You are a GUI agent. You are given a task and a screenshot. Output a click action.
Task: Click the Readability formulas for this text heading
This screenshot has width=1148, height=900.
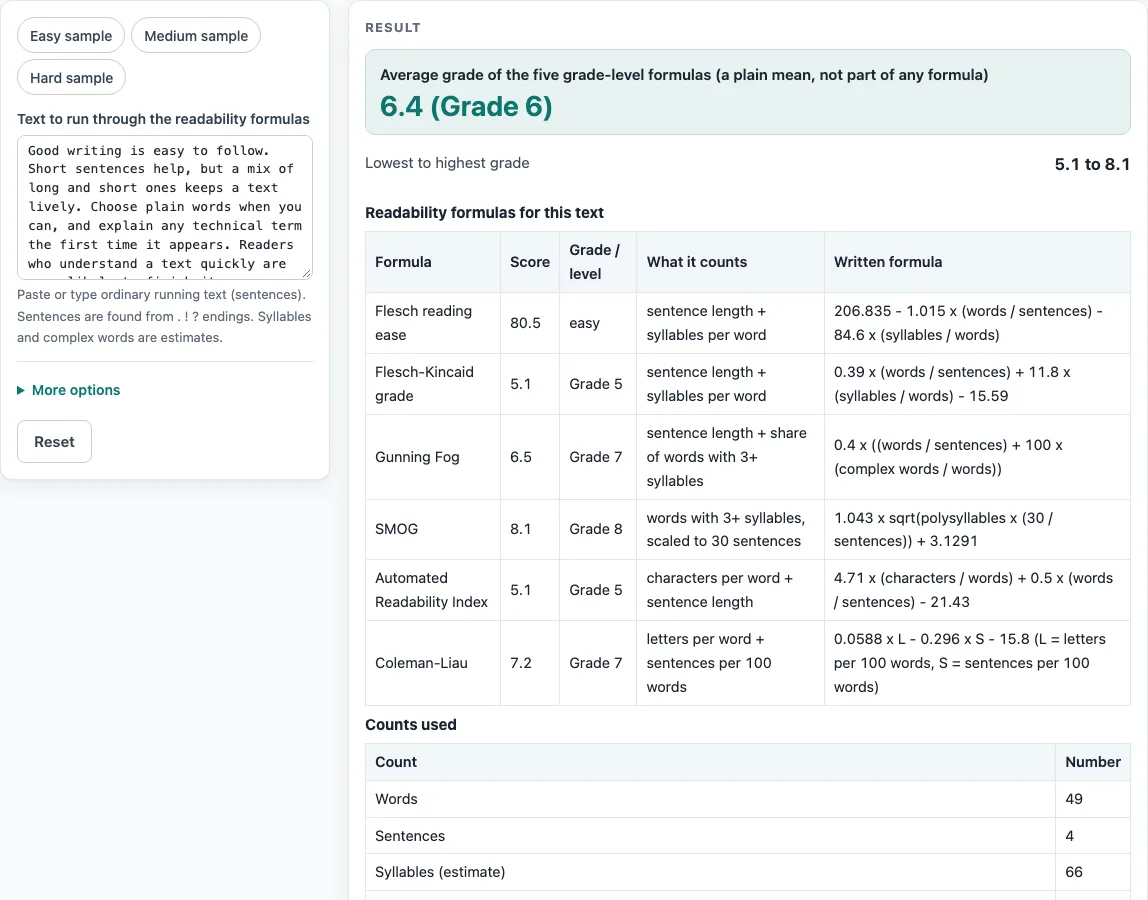tap(484, 213)
